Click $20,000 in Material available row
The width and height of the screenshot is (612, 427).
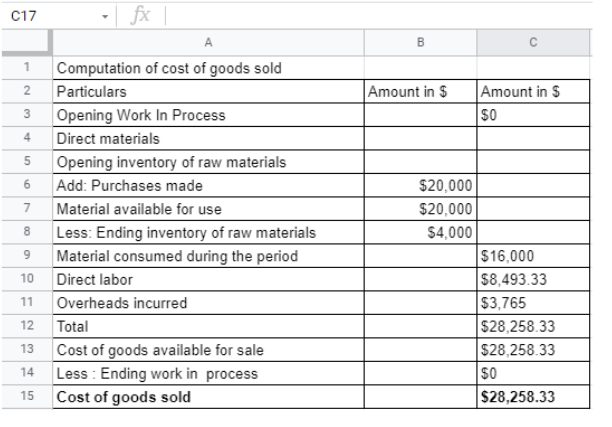point(420,209)
